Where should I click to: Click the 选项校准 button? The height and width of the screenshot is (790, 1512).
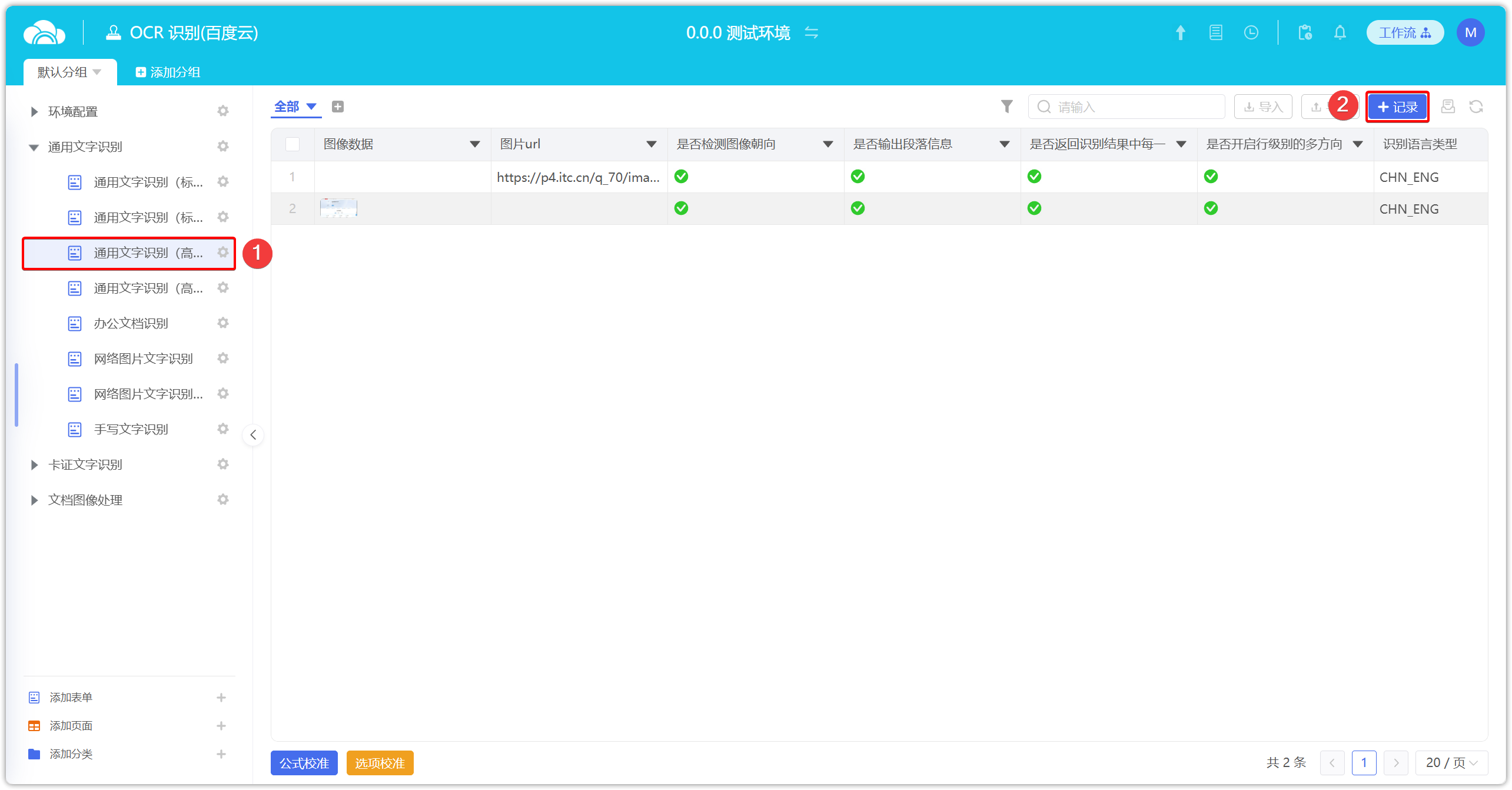point(380,763)
